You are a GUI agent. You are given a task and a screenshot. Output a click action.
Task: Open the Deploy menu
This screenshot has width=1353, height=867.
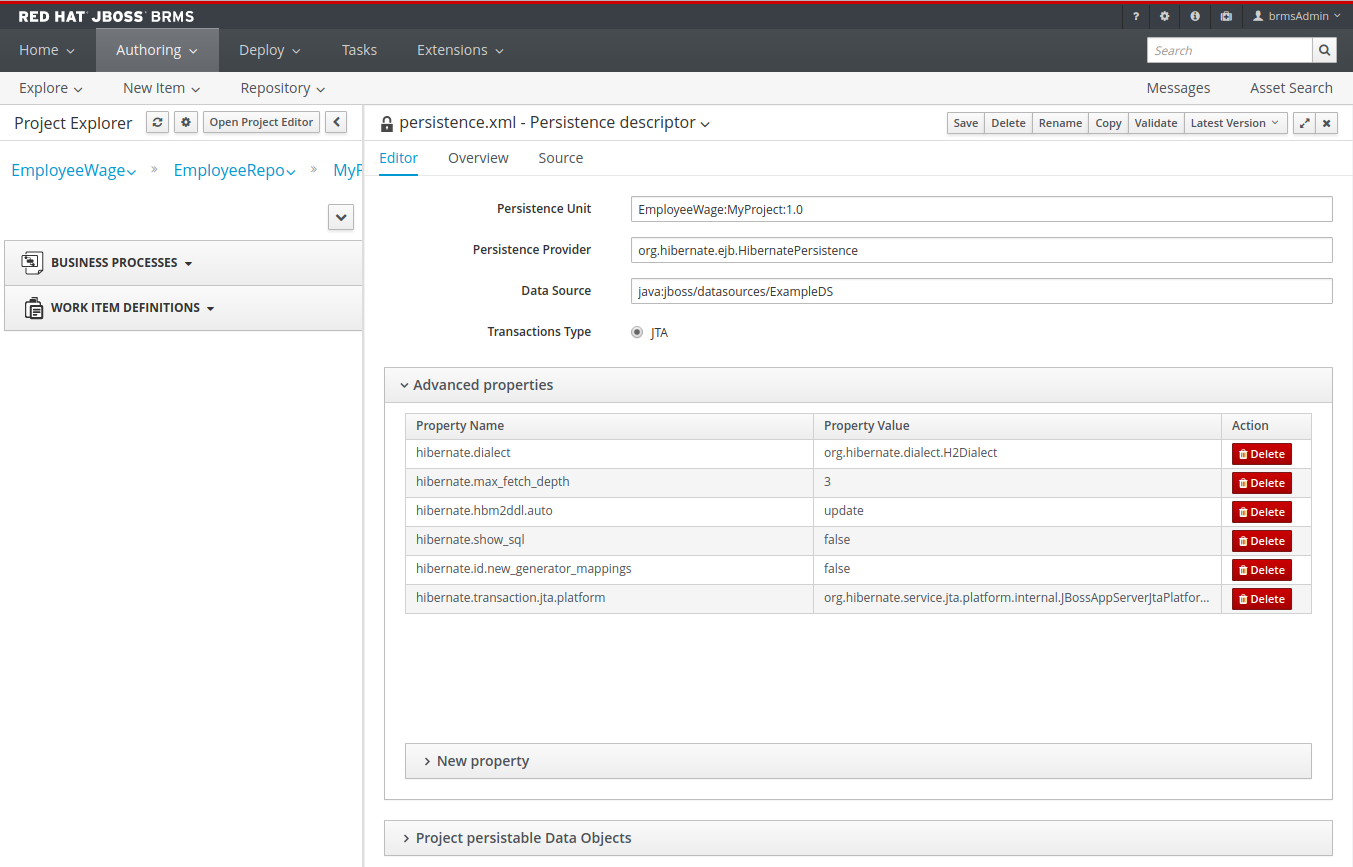270,50
